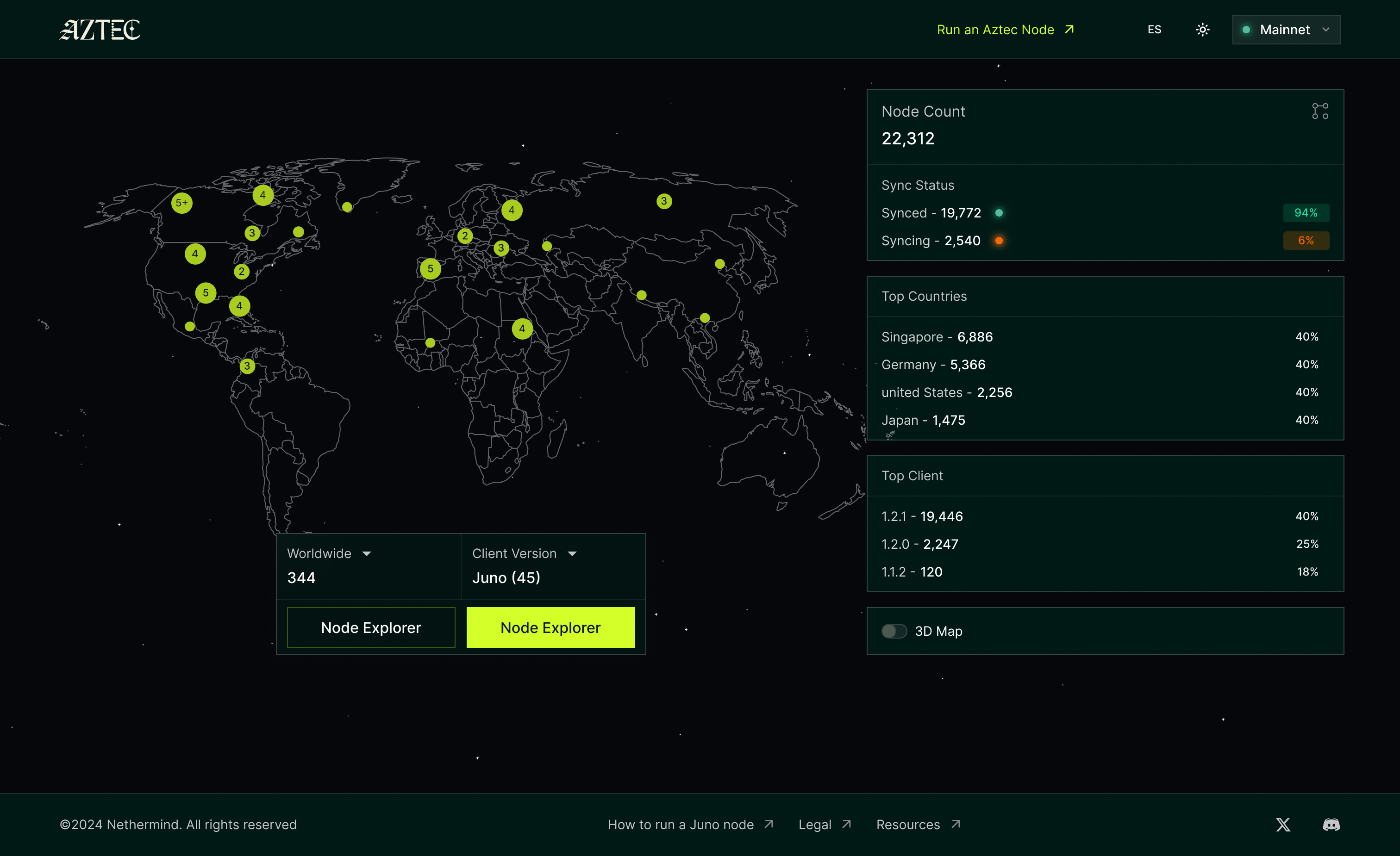Click the Syncing - 2,540 text
The height and width of the screenshot is (856, 1400).
pyautogui.click(x=931, y=241)
